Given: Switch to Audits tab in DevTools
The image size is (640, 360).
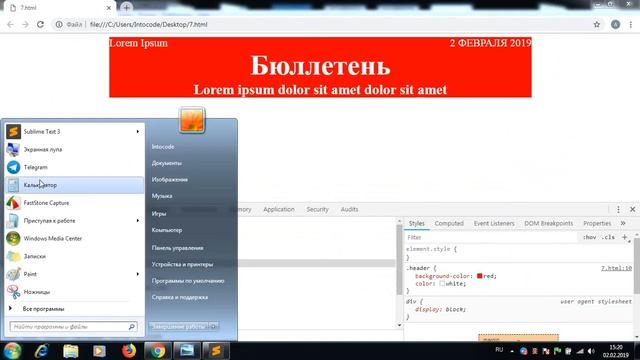Looking at the screenshot, I should (x=349, y=209).
